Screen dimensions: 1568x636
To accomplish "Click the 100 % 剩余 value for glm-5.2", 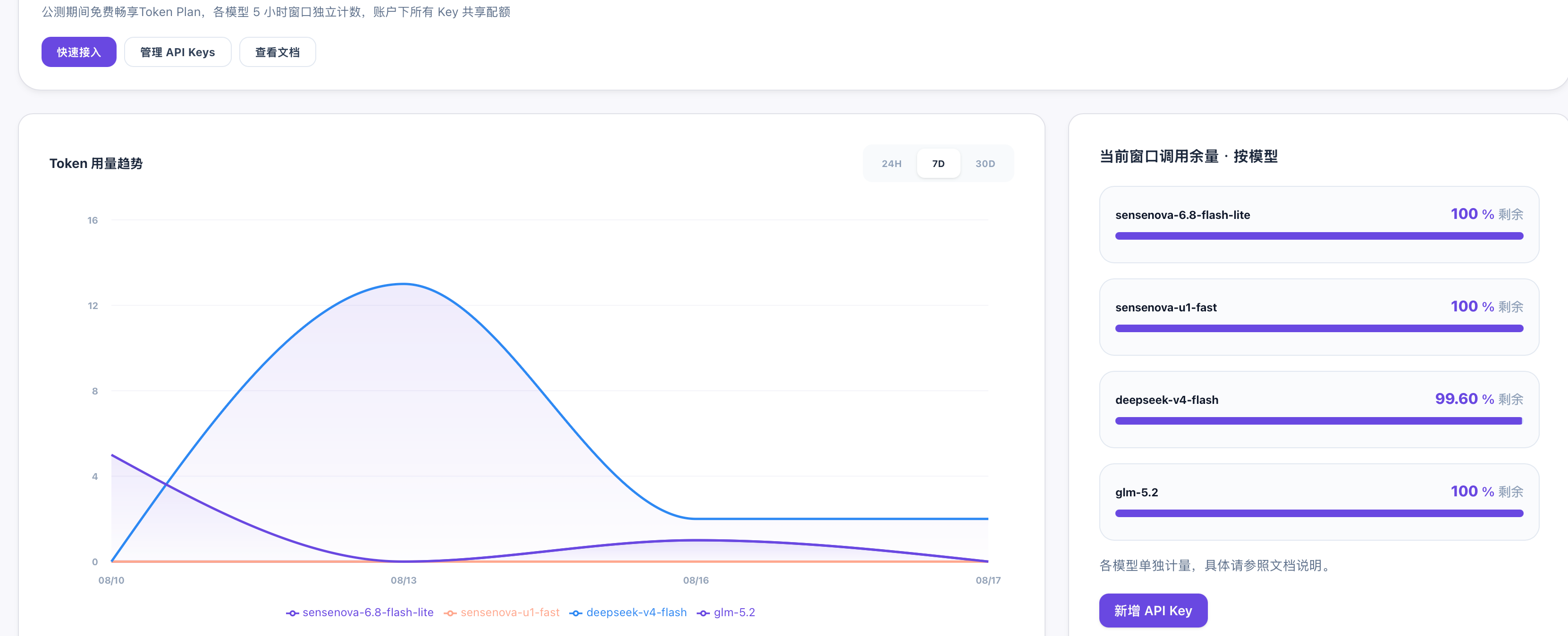I will (x=1487, y=491).
